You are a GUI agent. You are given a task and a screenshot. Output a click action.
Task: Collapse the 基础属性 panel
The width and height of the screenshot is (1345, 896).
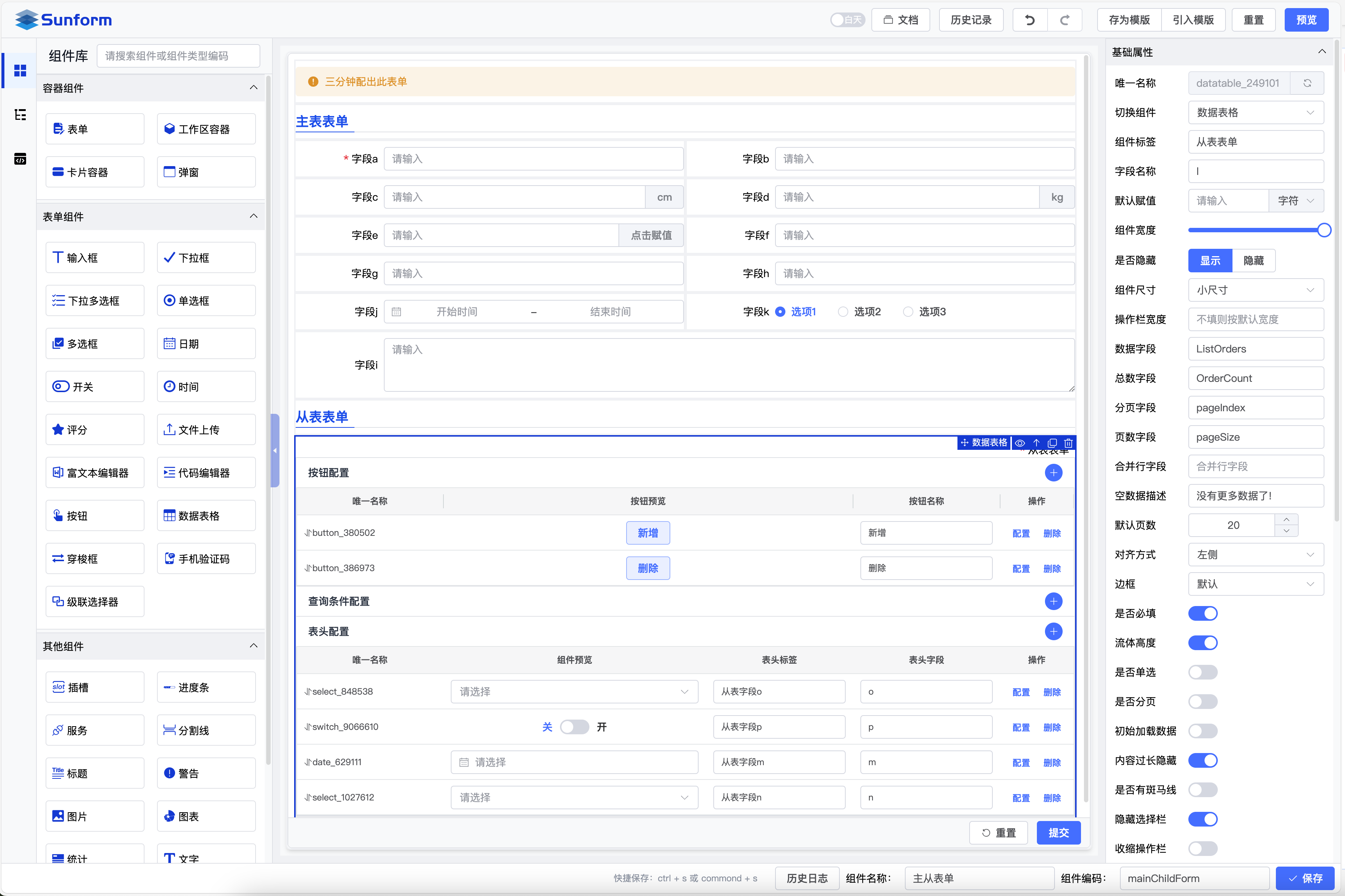pos(1321,51)
